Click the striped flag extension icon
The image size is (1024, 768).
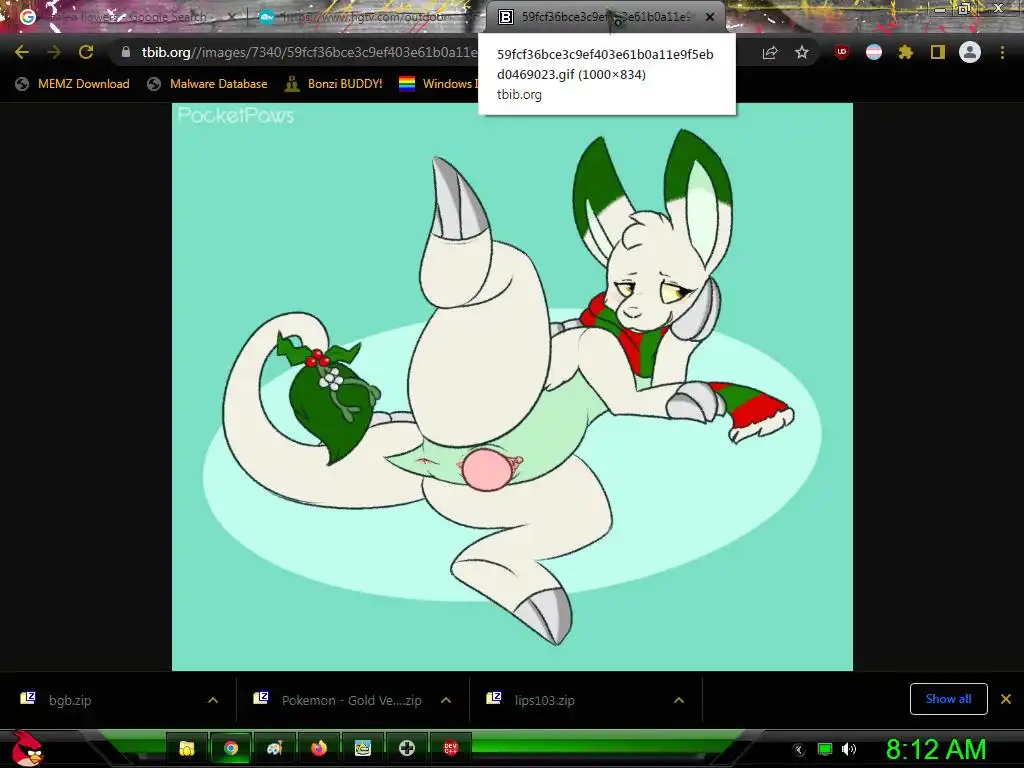pos(874,52)
